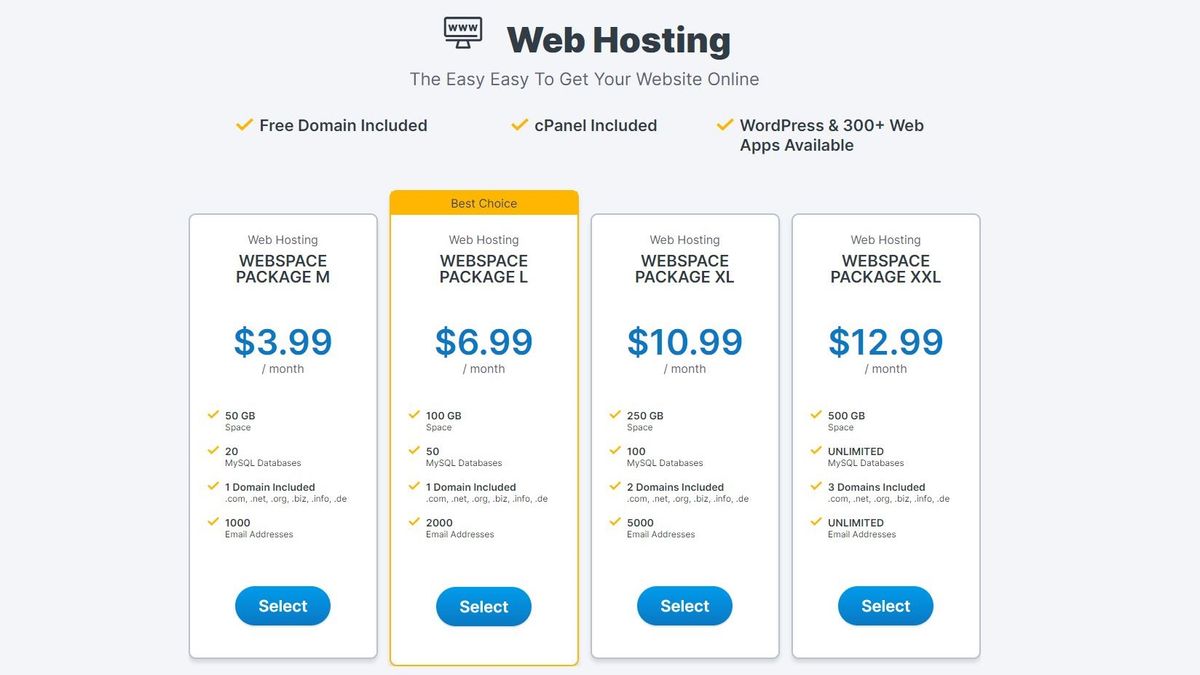Click the 1 Domain Included text in Package M
This screenshot has height=675, width=1200.
point(270,487)
